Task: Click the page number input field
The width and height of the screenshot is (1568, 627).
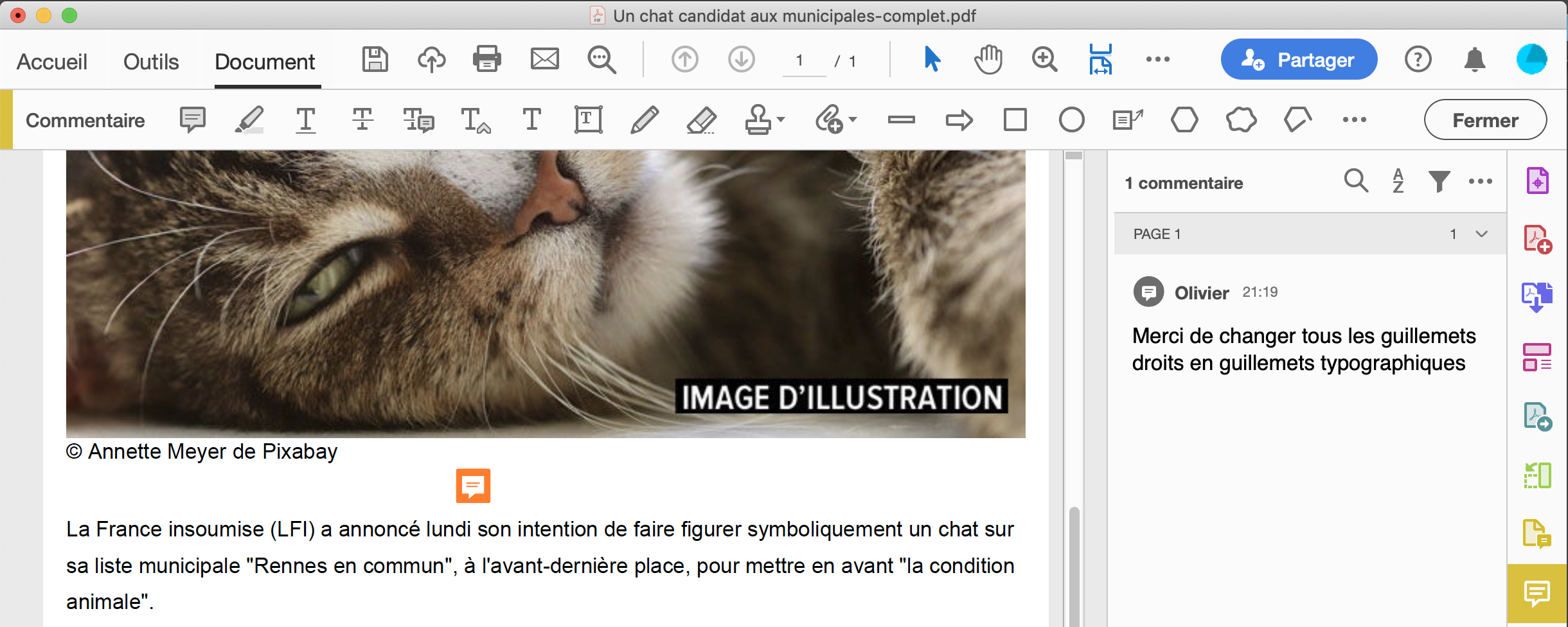Action: [x=804, y=61]
